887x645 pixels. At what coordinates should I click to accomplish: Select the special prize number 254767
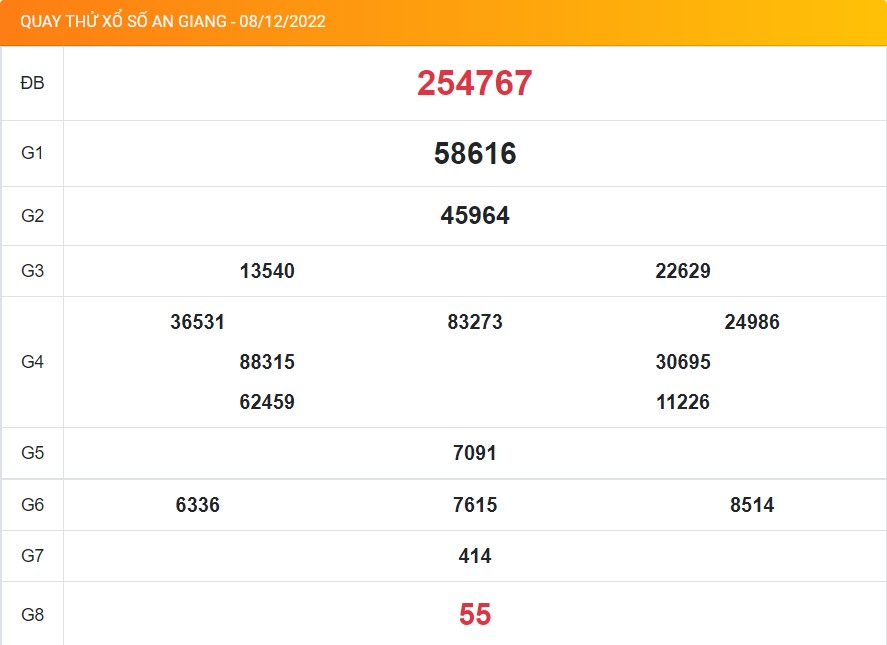point(474,84)
